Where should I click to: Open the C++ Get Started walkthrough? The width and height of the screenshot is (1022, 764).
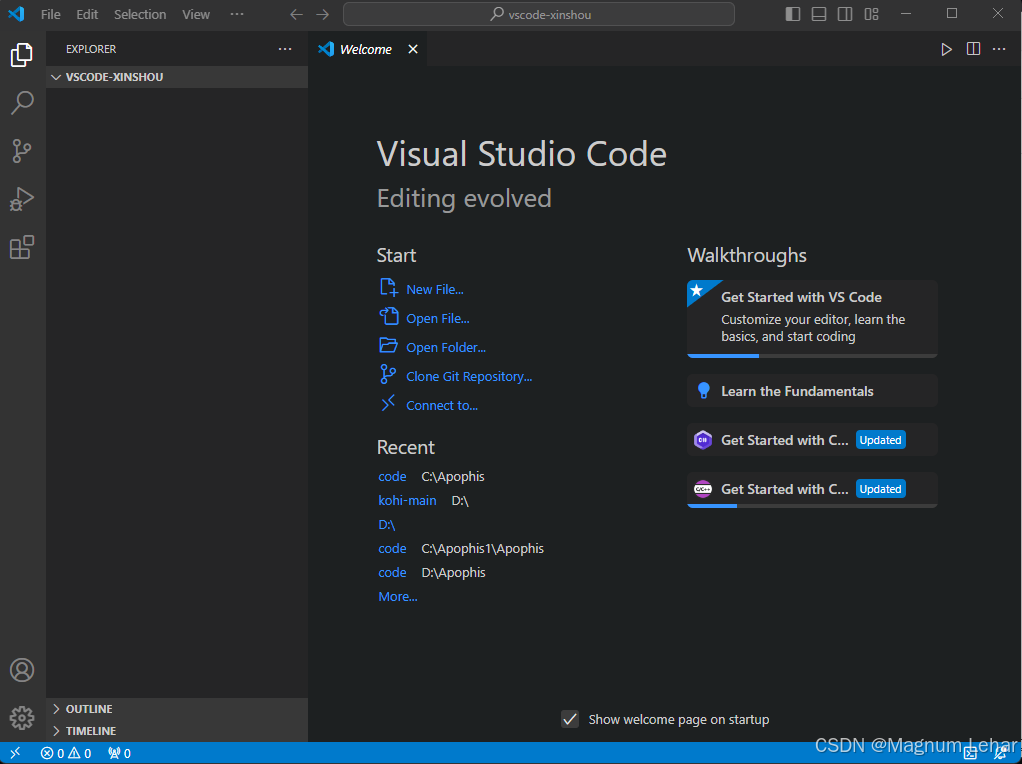point(812,490)
